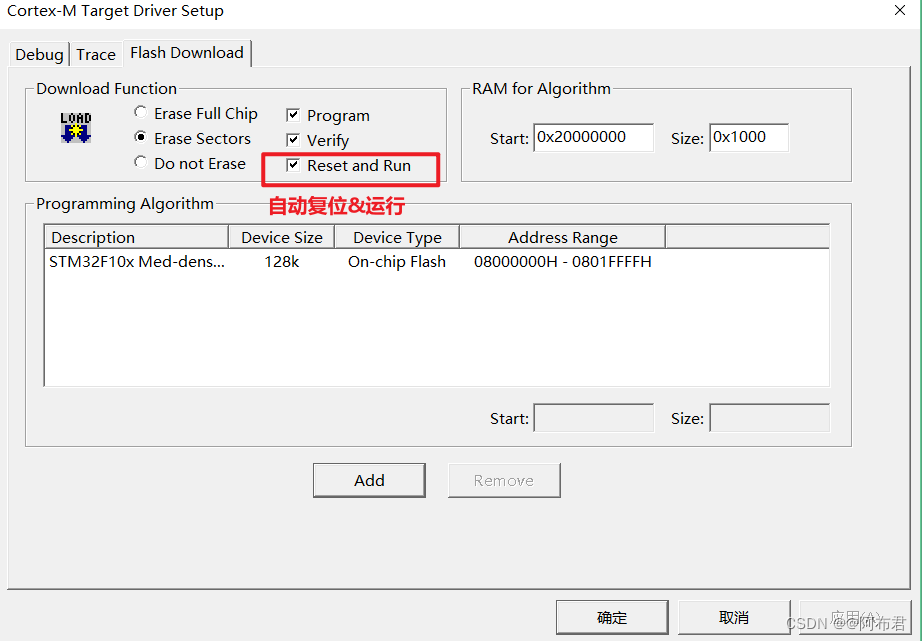This screenshot has height=641, width=922.
Task: Select the STM32F10x Med-dens... algorithm row
Action: point(436,262)
